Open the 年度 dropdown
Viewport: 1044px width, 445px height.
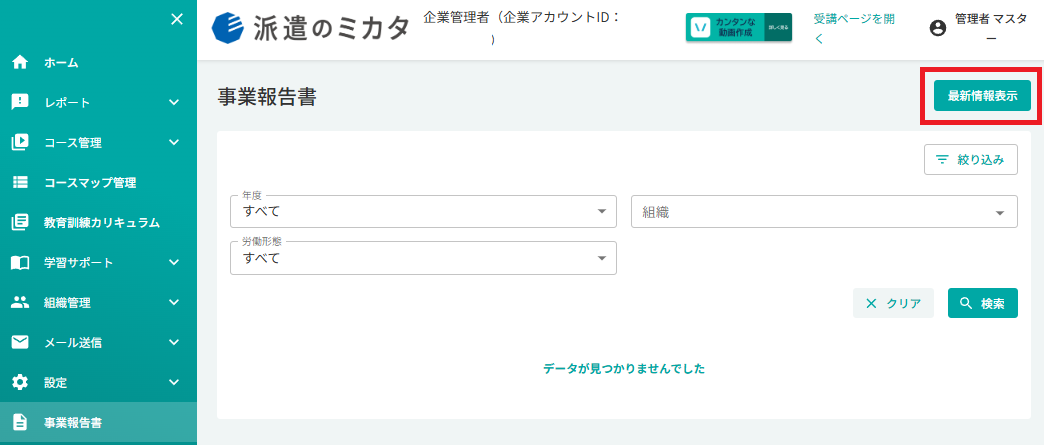click(x=423, y=212)
